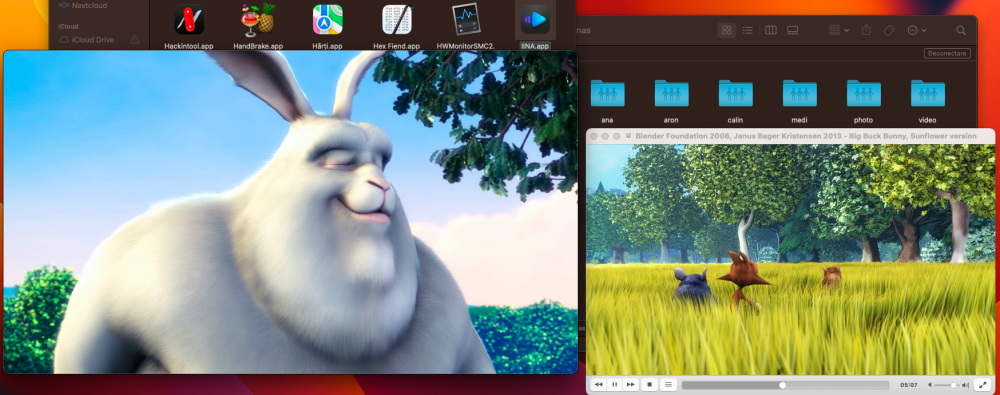The width and height of the screenshot is (1000, 395).
Task: Select the aron shared folder
Action: pyautogui.click(x=671, y=93)
